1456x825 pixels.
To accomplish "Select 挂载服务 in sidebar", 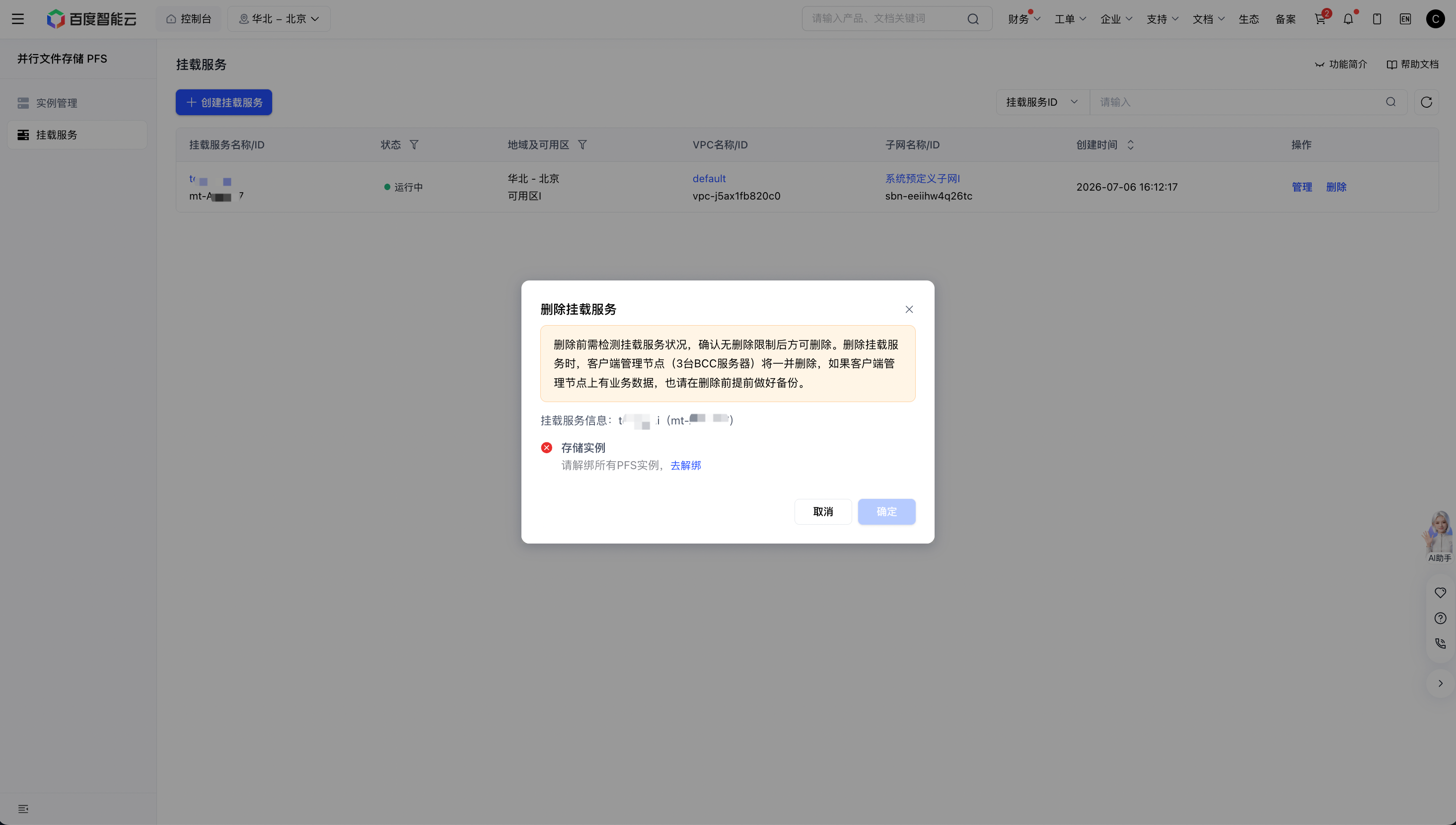I will tap(77, 135).
